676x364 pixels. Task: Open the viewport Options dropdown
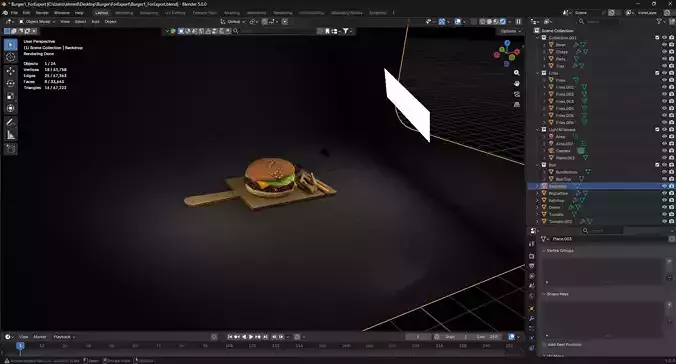coord(510,31)
